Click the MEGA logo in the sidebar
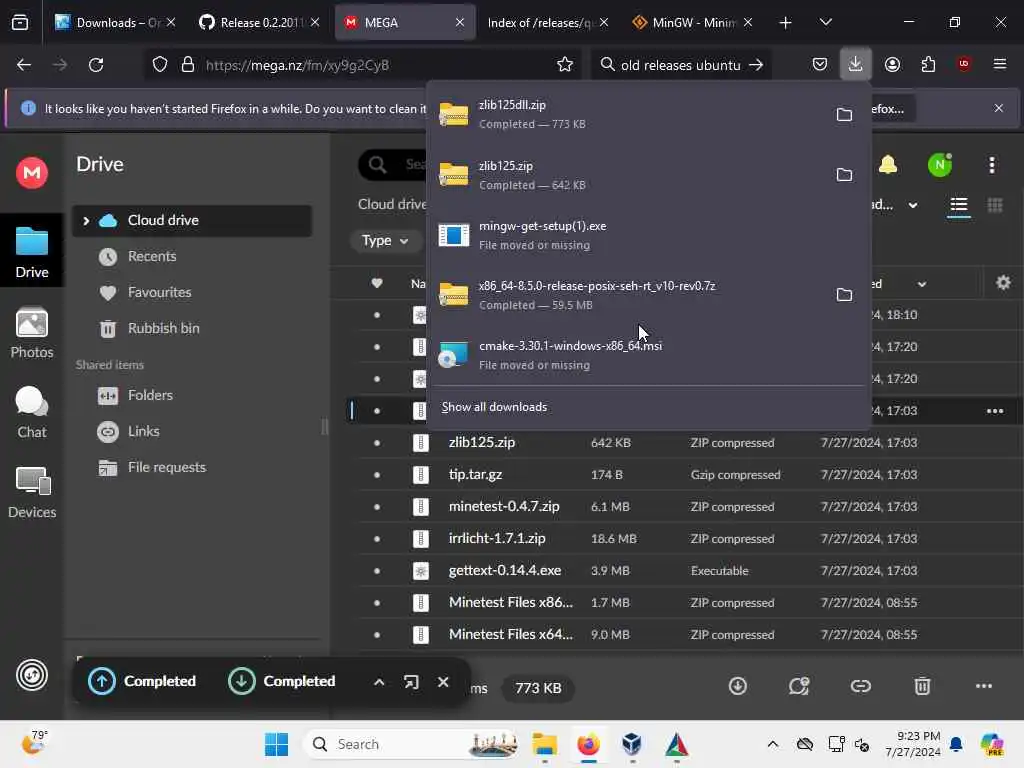This screenshot has height=768, width=1024. [x=31, y=173]
